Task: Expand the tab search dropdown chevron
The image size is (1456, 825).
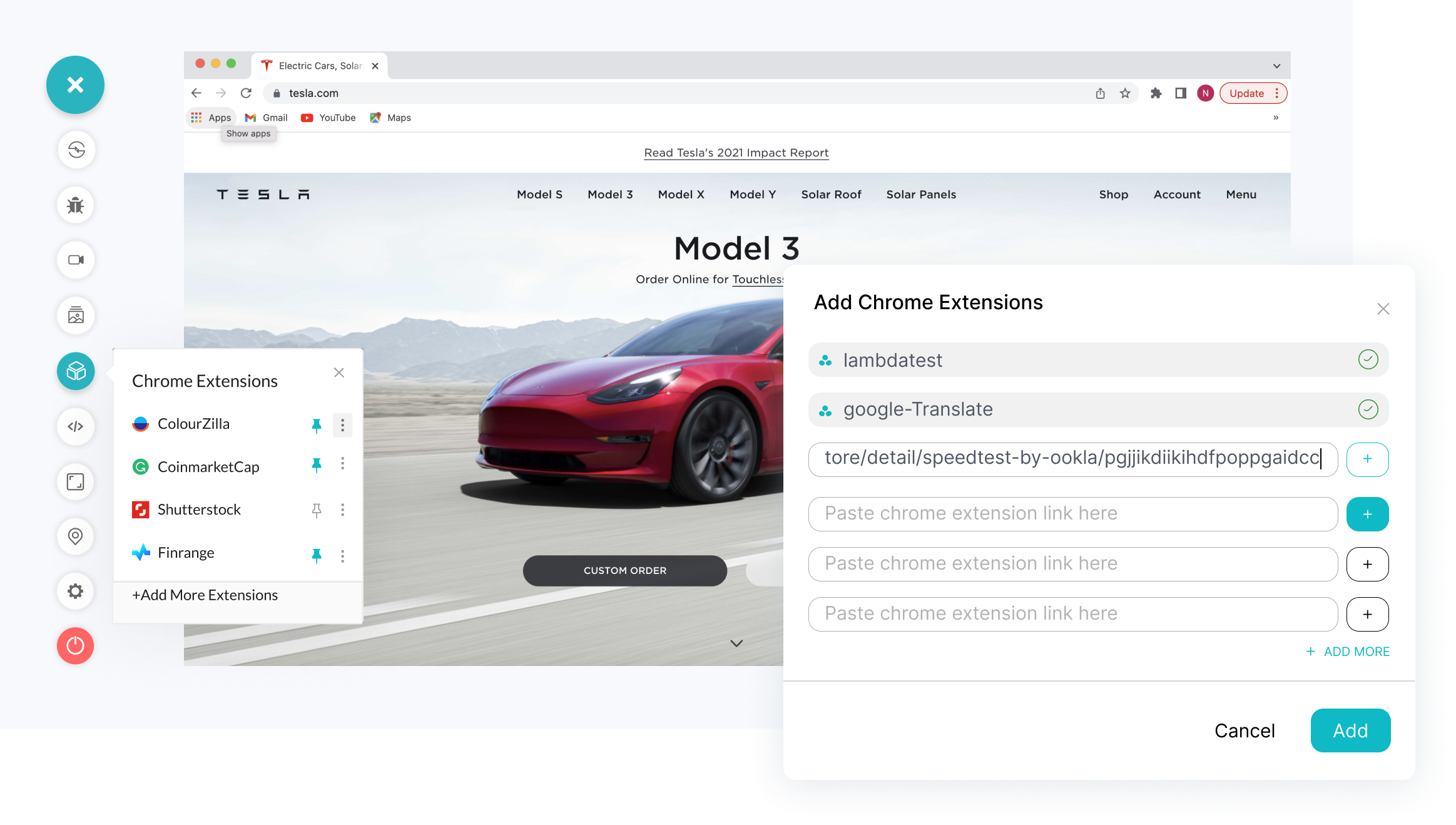Action: point(1276,66)
